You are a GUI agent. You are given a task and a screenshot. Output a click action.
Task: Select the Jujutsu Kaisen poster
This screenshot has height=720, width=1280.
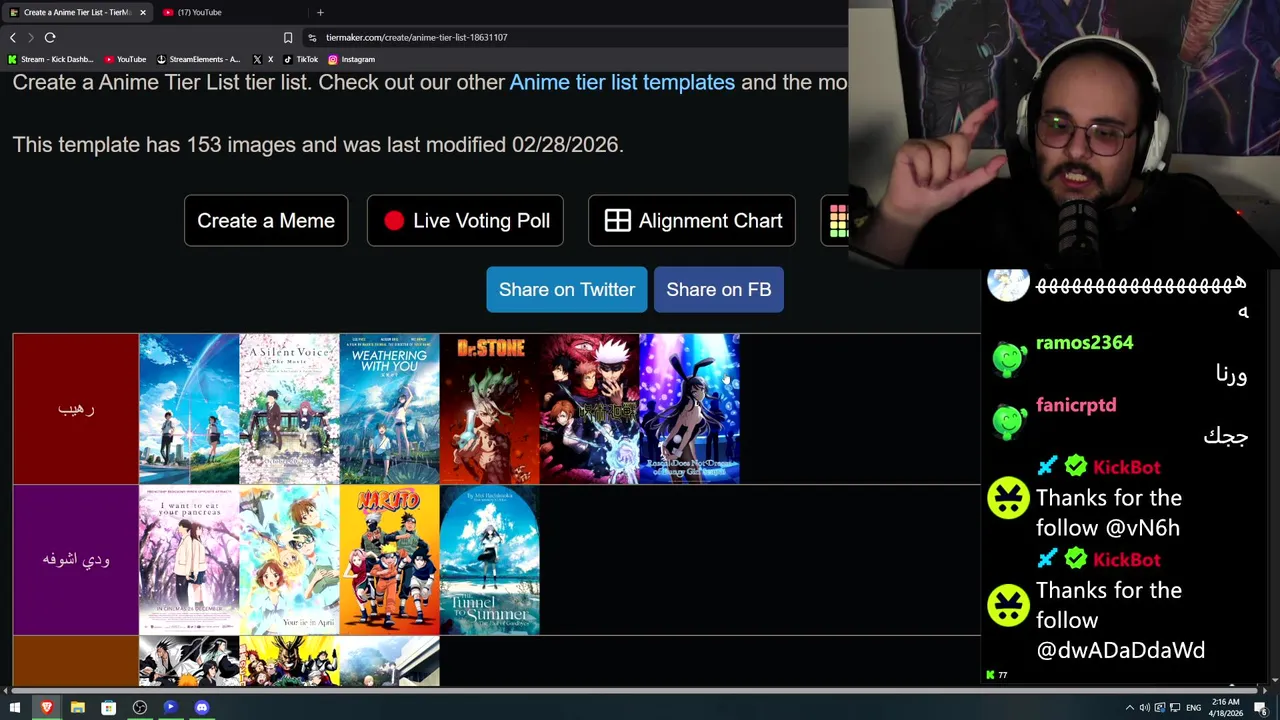tap(589, 409)
